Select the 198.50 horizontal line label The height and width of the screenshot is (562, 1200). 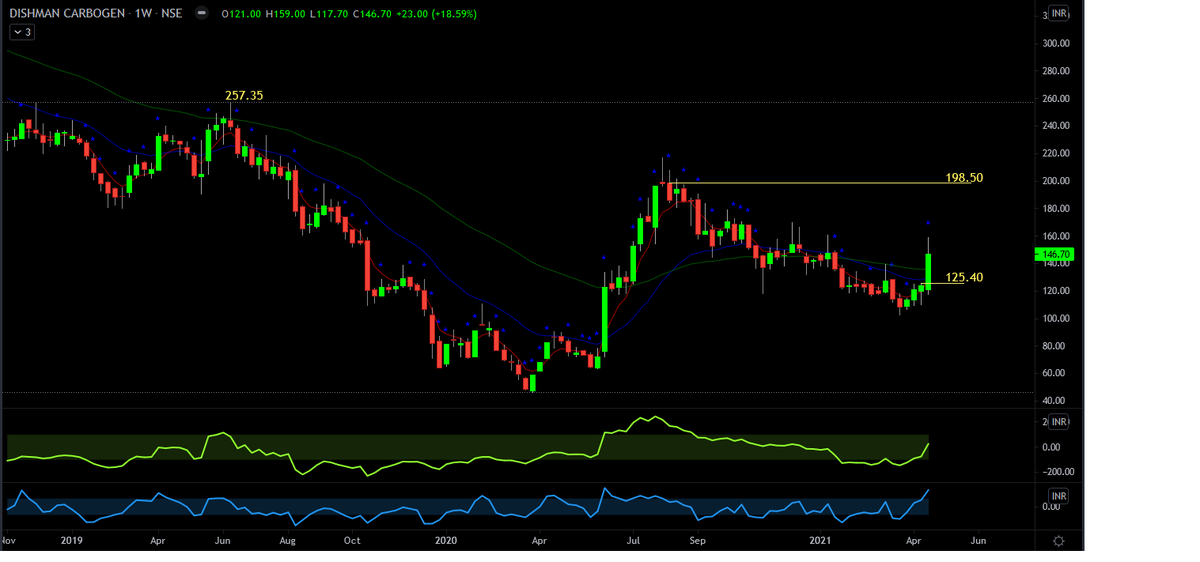click(964, 178)
